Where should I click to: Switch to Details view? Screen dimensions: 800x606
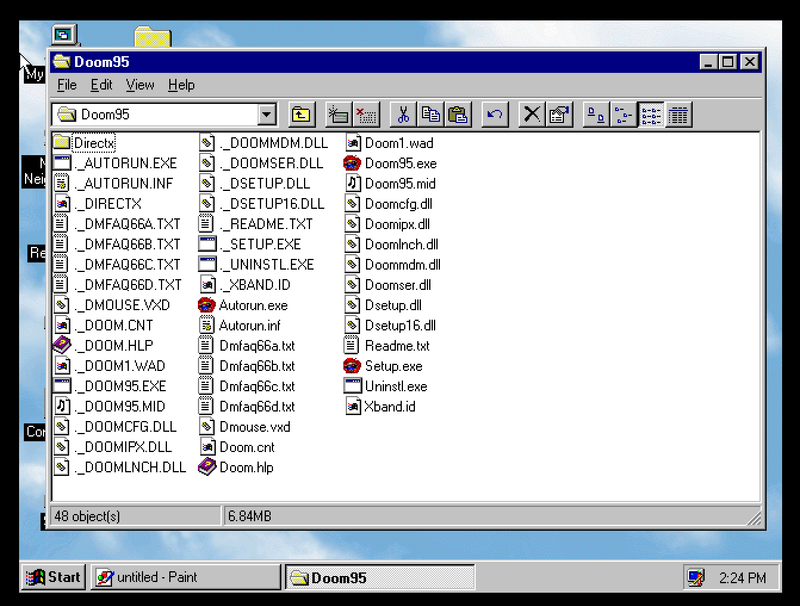point(678,115)
